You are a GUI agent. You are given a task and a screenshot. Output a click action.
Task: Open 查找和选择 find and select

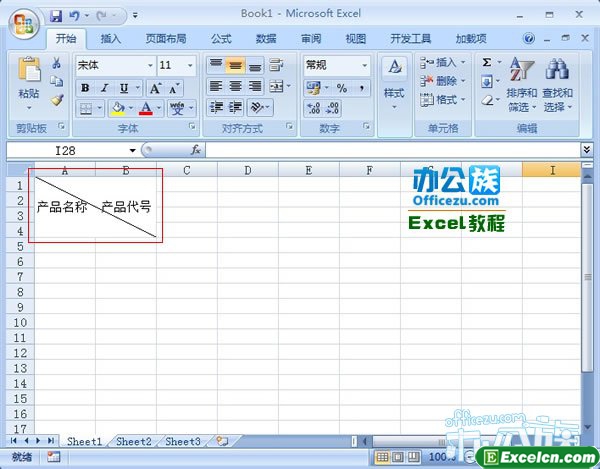pyautogui.click(x=557, y=84)
